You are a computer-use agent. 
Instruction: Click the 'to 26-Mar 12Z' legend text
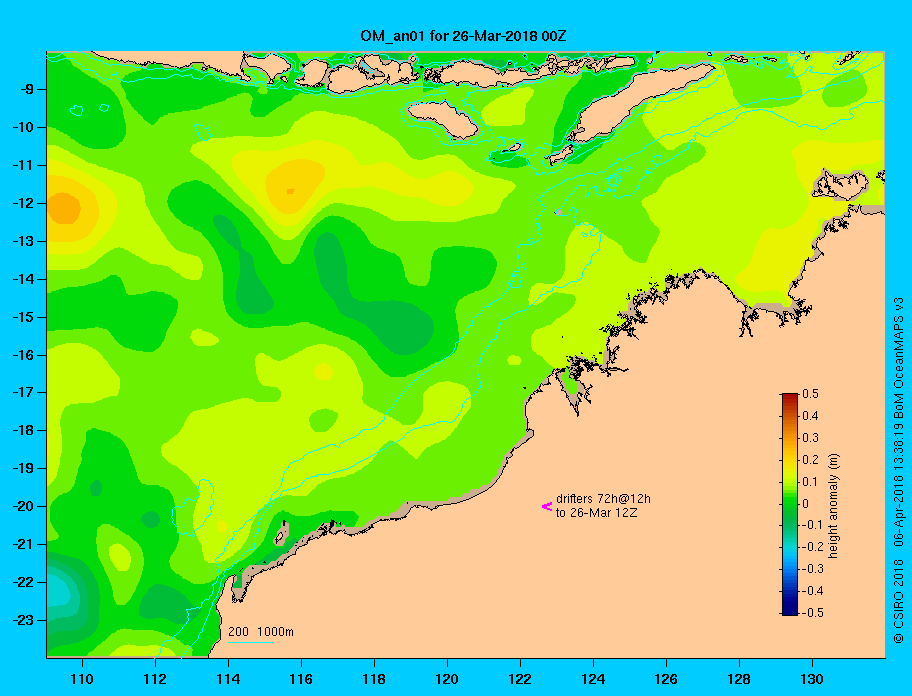[596, 513]
